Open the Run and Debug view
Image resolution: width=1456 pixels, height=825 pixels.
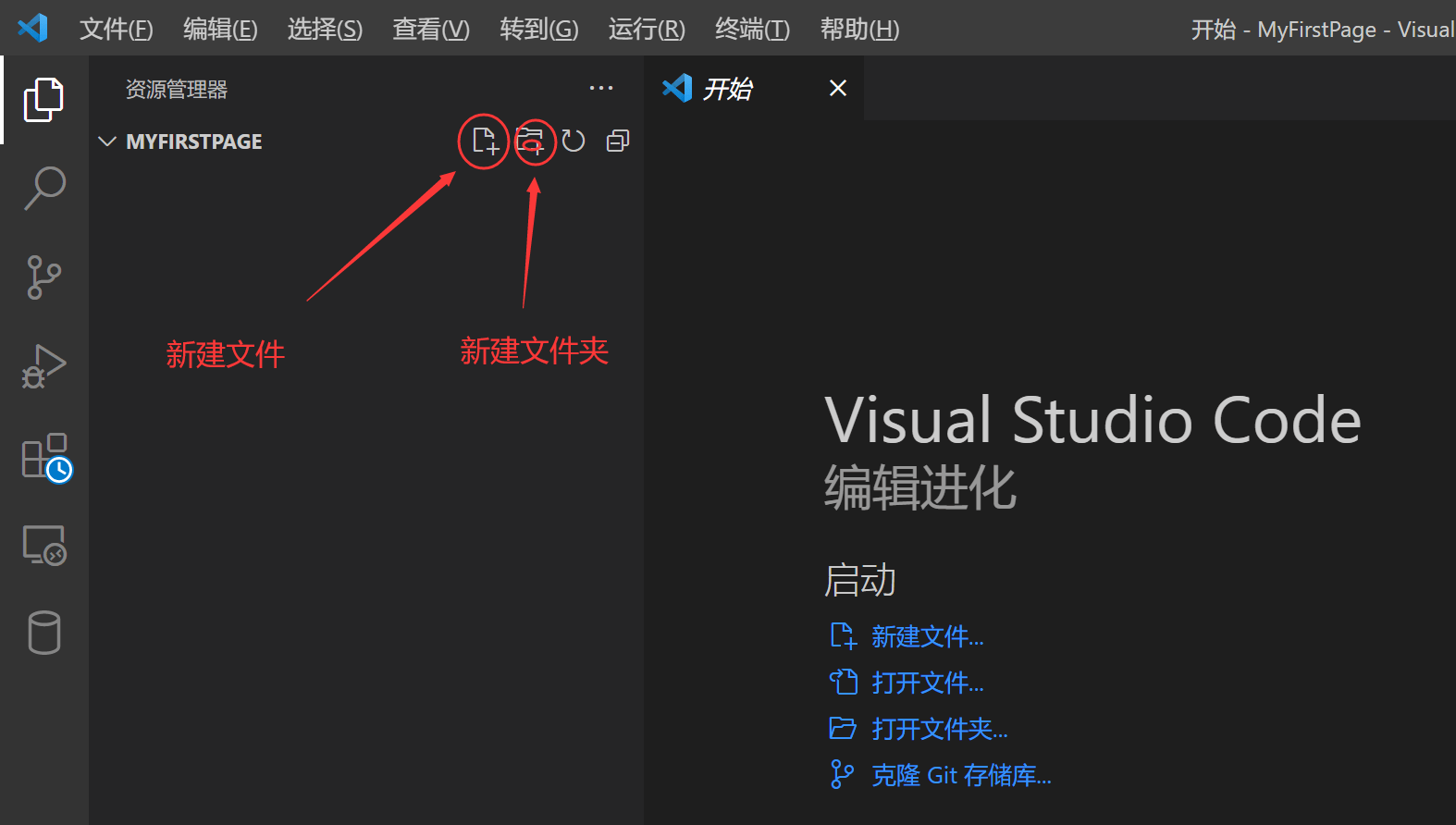pyautogui.click(x=43, y=366)
